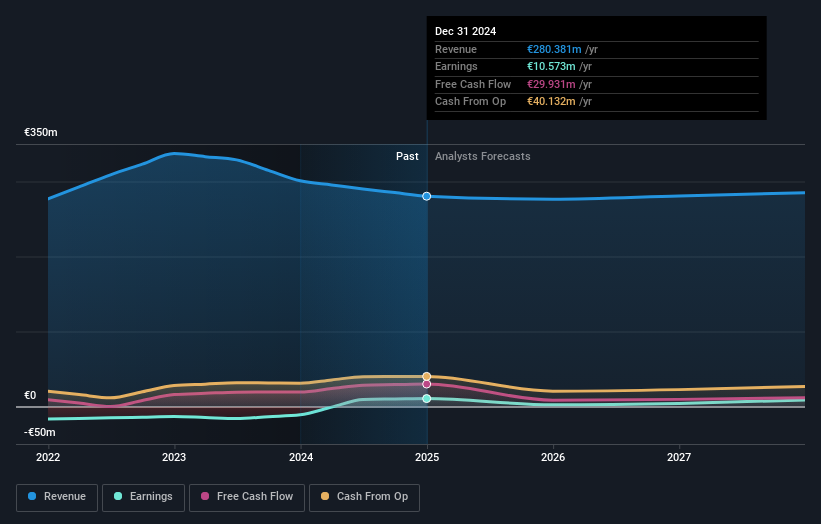Image resolution: width=821 pixels, height=524 pixels.
Task: Click the Cash From Op label in tooltip
Action: 470,102
